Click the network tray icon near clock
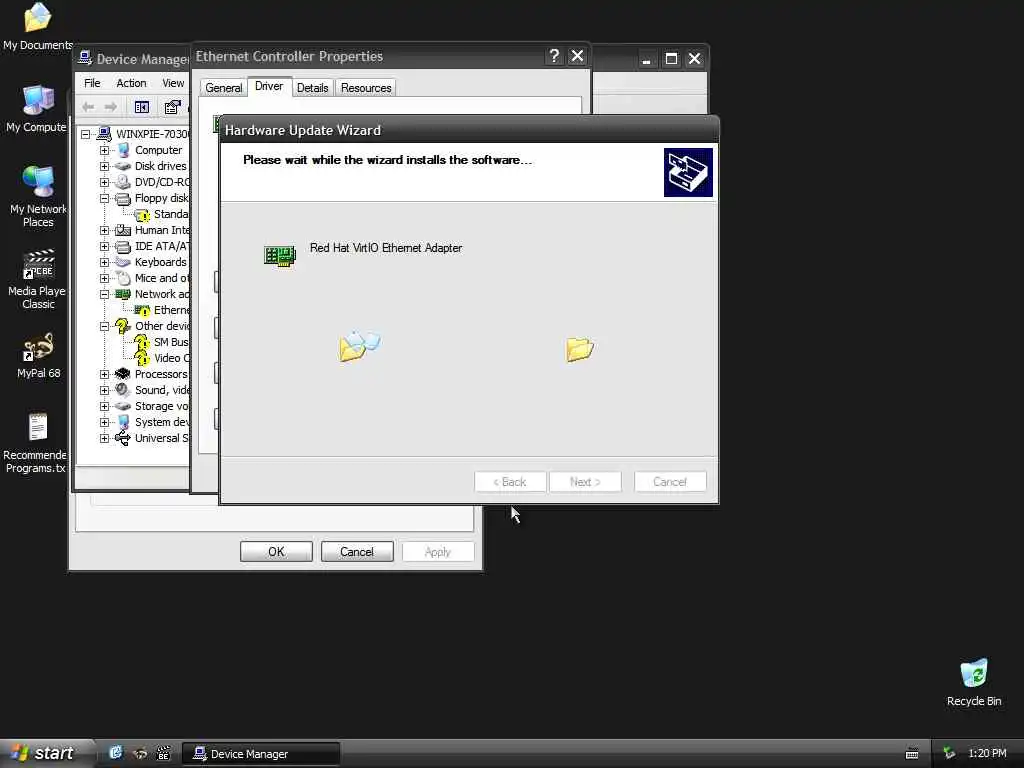 pos(949,754)
